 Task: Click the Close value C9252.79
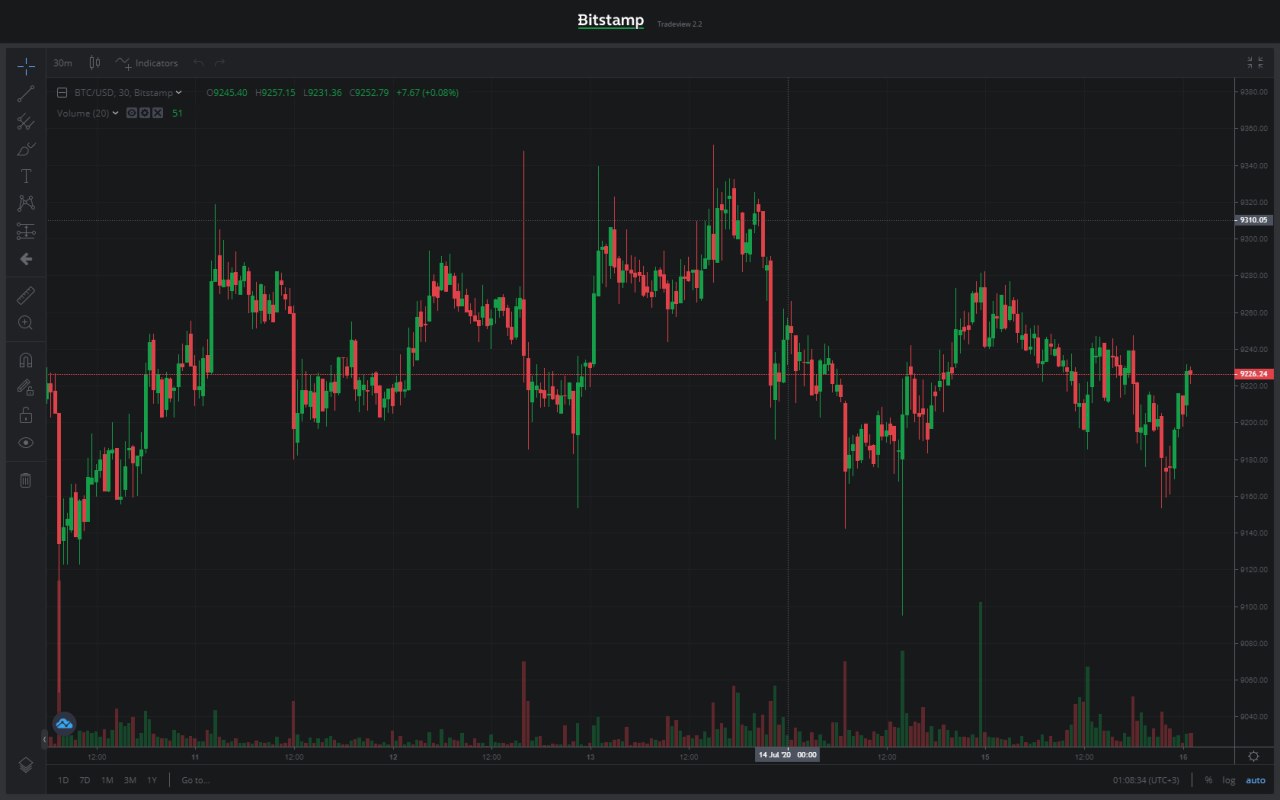(369, 93)
